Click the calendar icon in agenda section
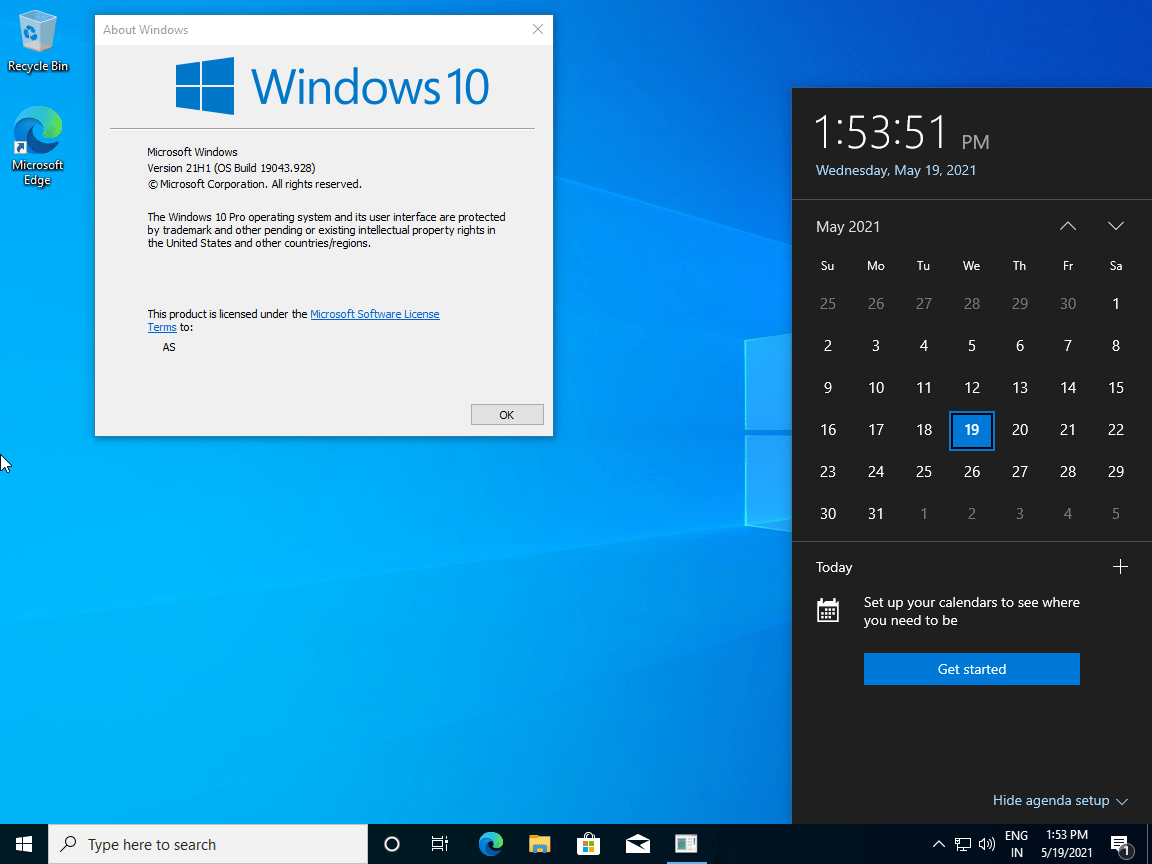 [x=828, y=611]
